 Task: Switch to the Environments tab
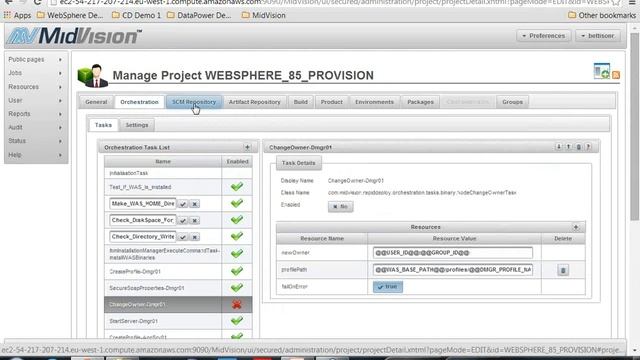[x=374, y=102]
